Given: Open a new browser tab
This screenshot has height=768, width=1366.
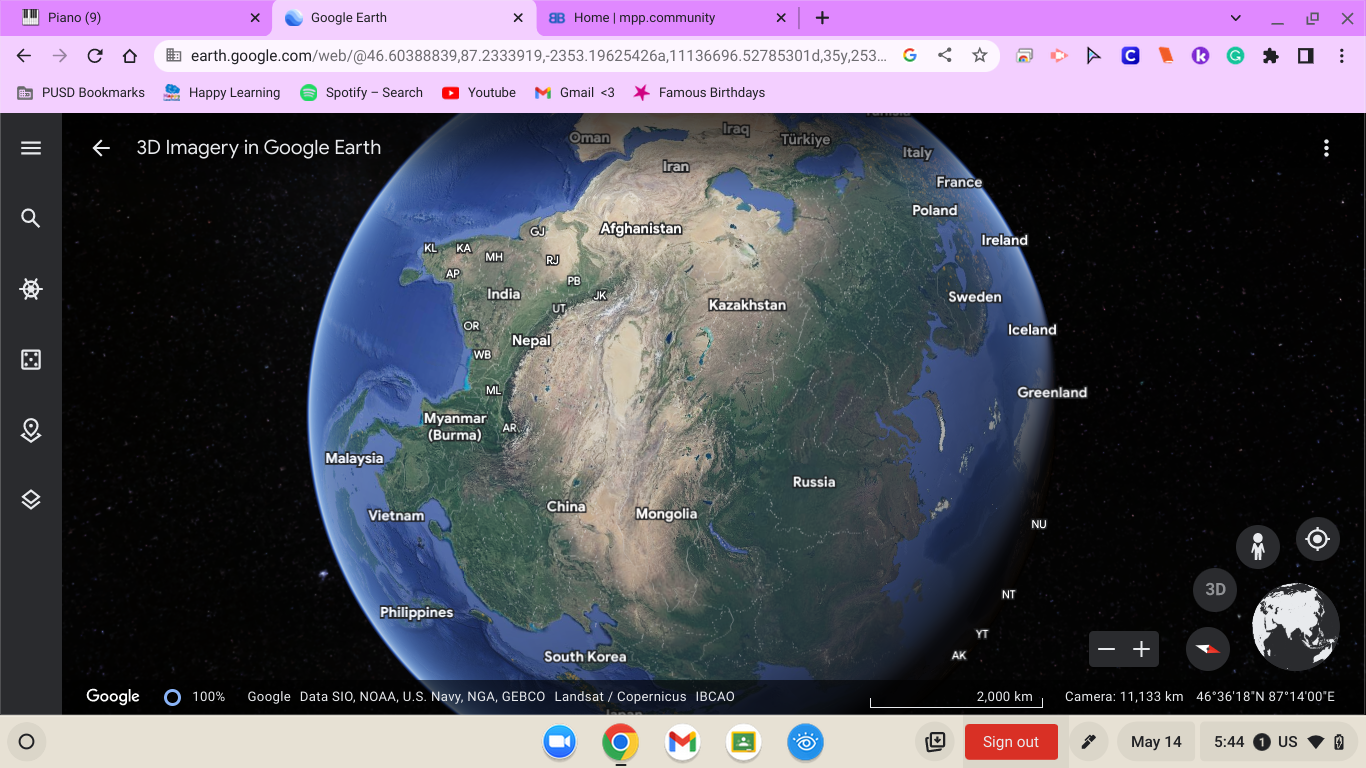Looking at the screenshot, I should point(822,18).
